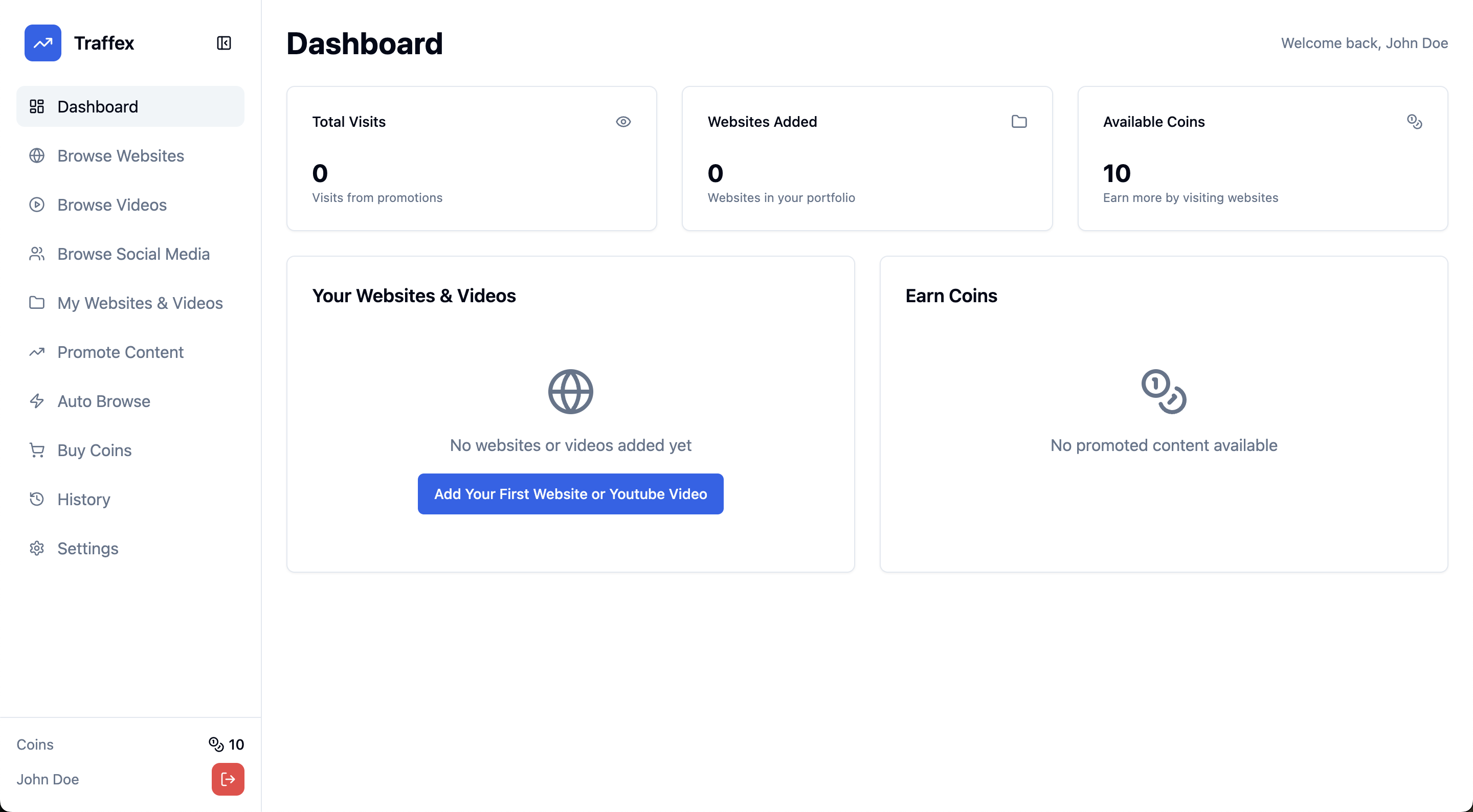The height and width of the screenshot is (812, 1473).
Task: Click the coins icon in sidebar footer
Action: (x=216, y=745)
